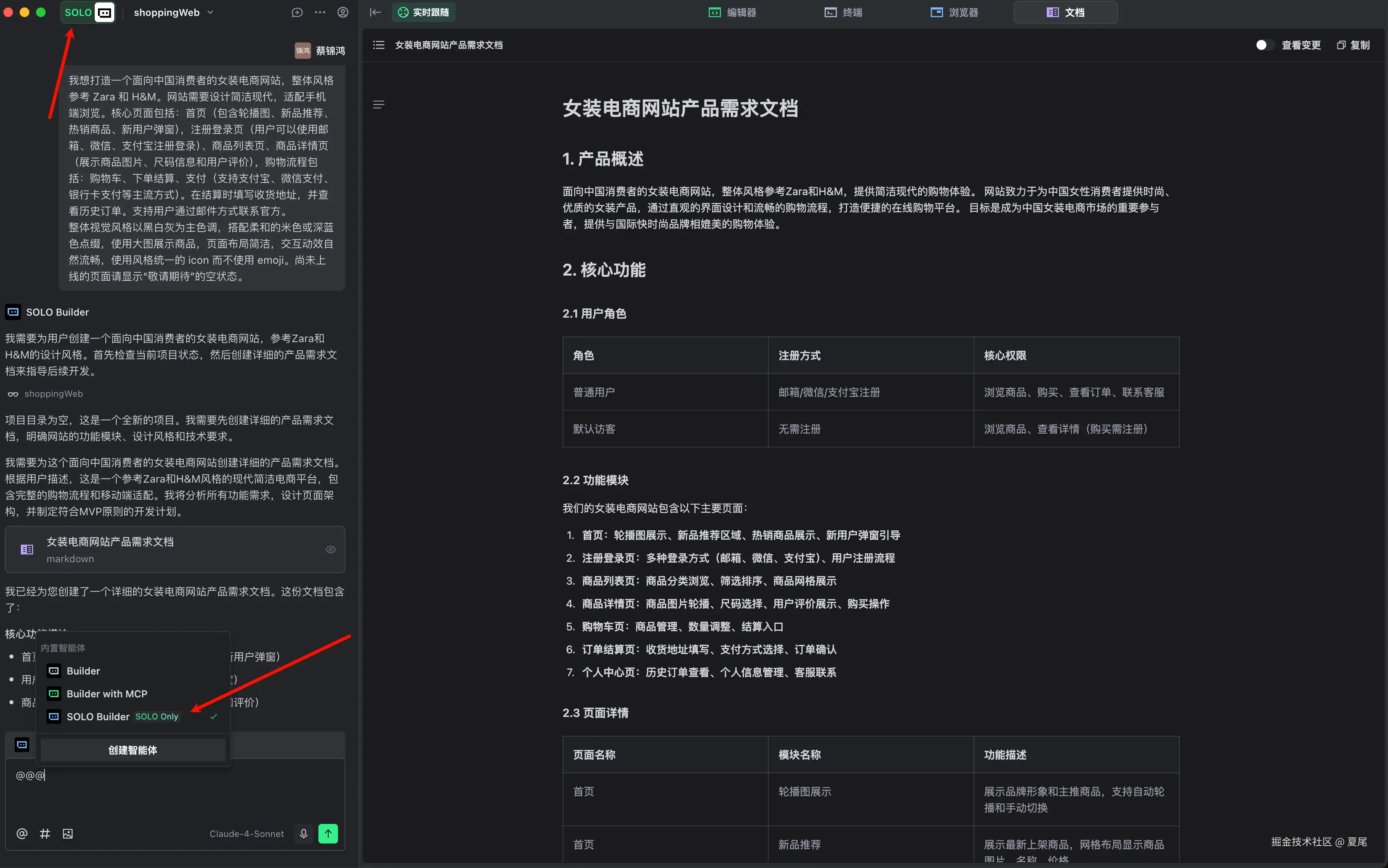The width and height of the screenshot is (1388, 868).
Task: Start voice input with microphone icon
Action: [304, 834]
